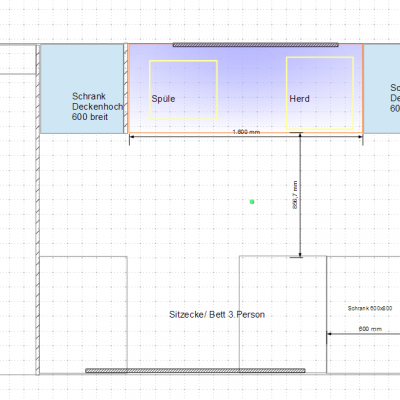Click the 600 mm dimension label

click(370, 329)
